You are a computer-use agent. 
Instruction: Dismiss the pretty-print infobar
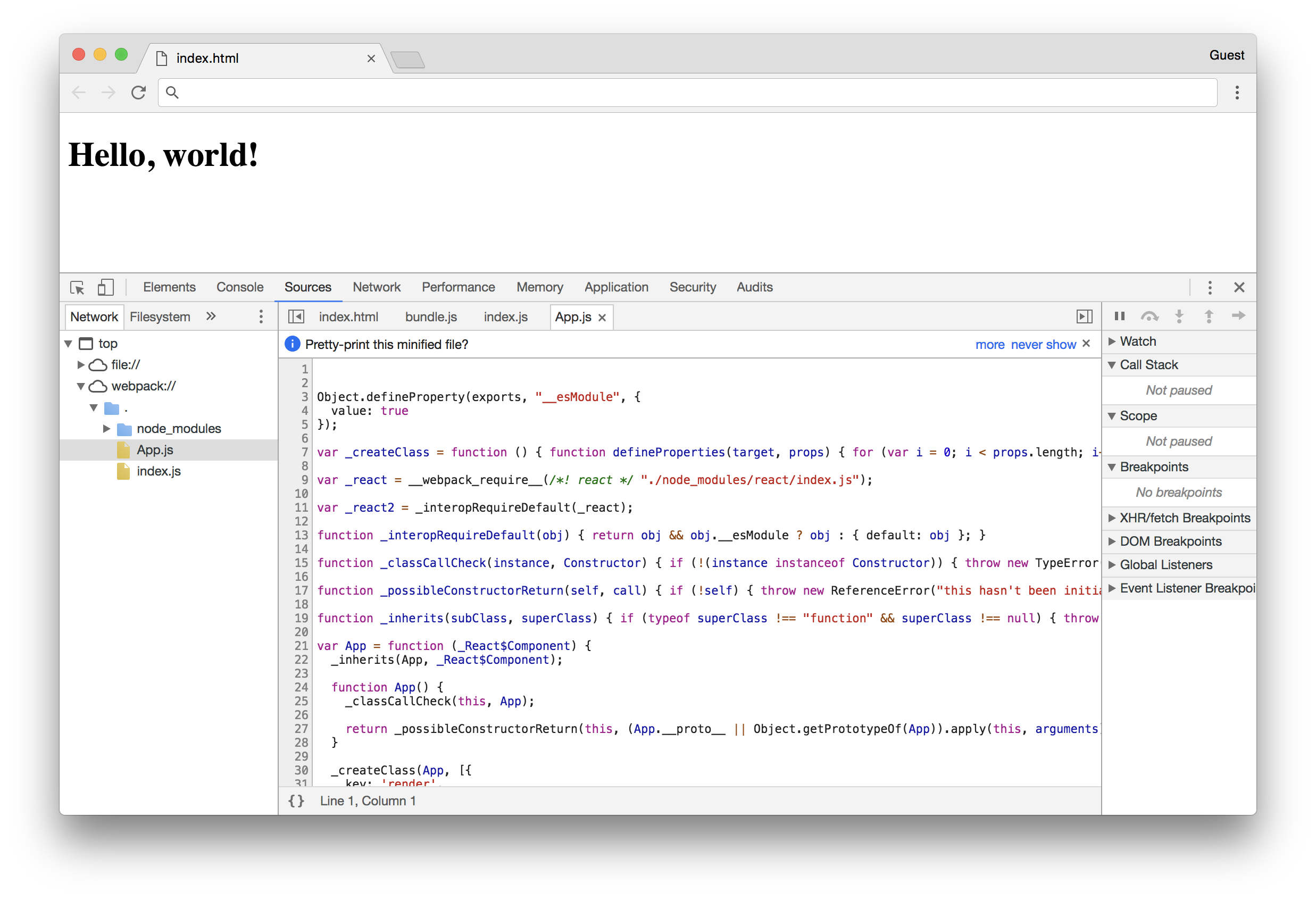1086,344
